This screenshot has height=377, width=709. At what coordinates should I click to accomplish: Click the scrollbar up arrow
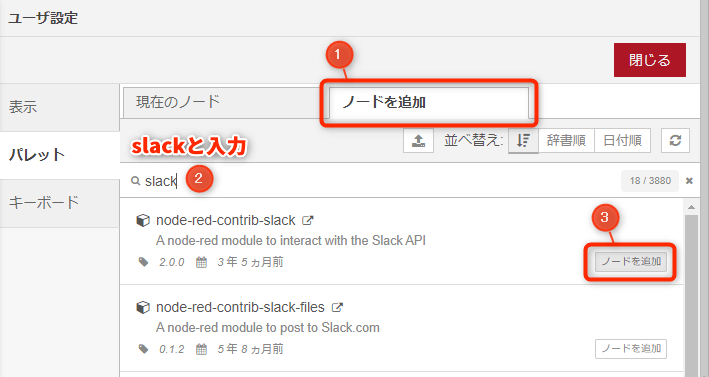(x=691, y=207)
